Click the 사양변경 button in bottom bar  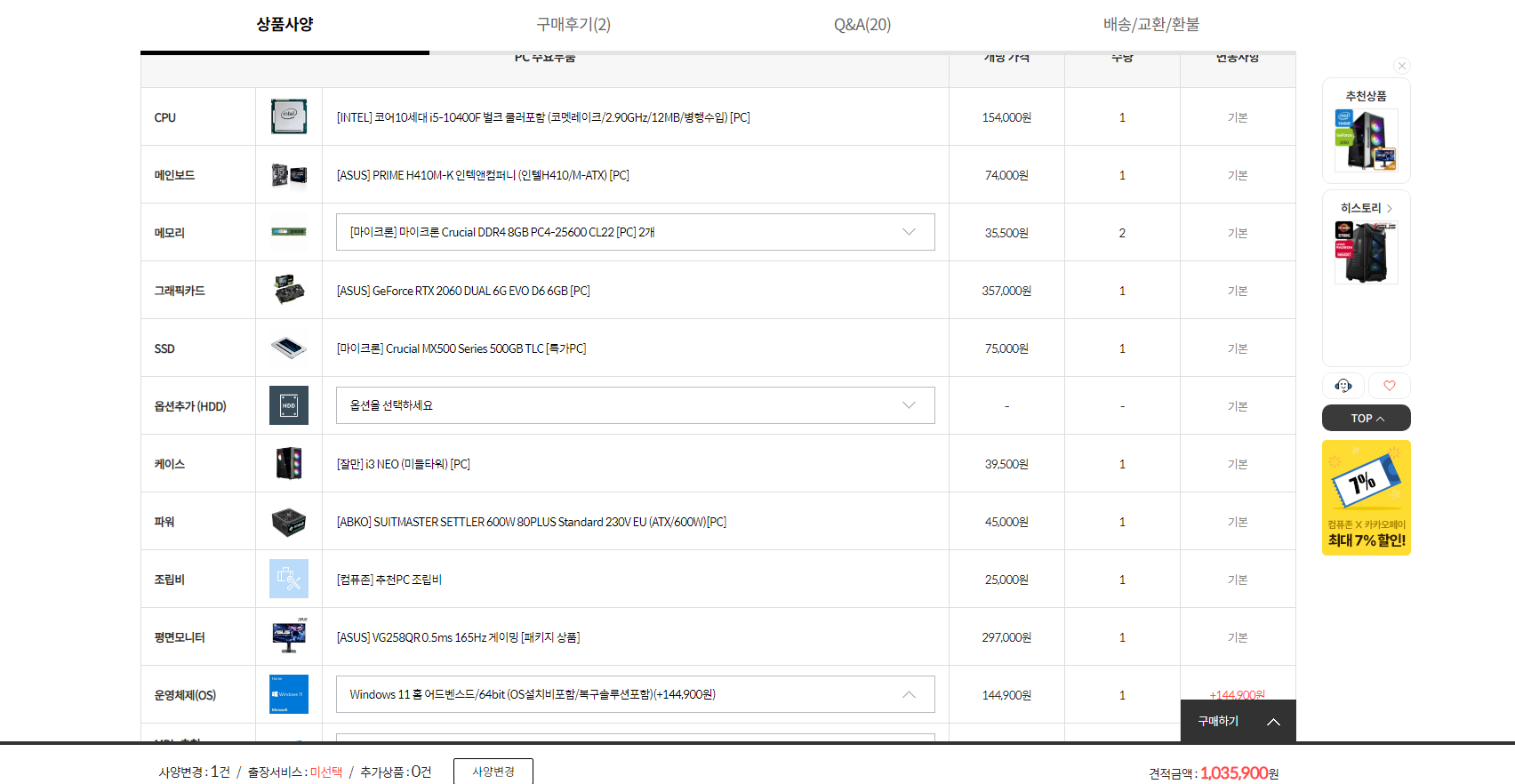(x=493, y=772)
